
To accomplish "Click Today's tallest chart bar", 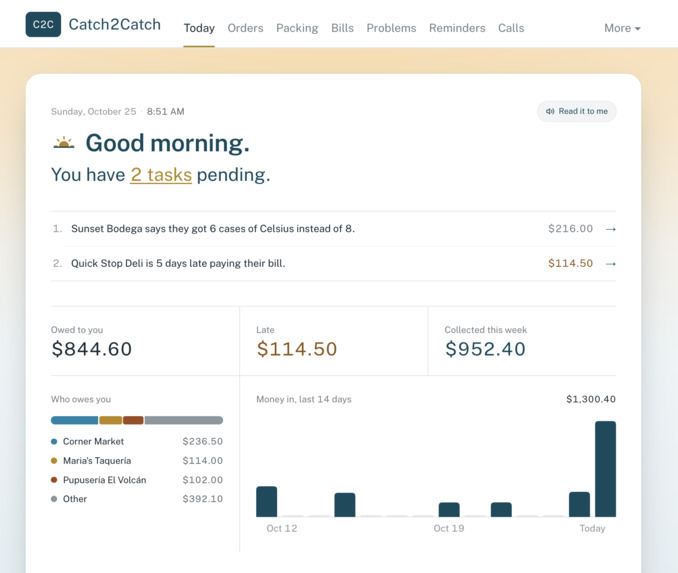I will coord(605,469).
